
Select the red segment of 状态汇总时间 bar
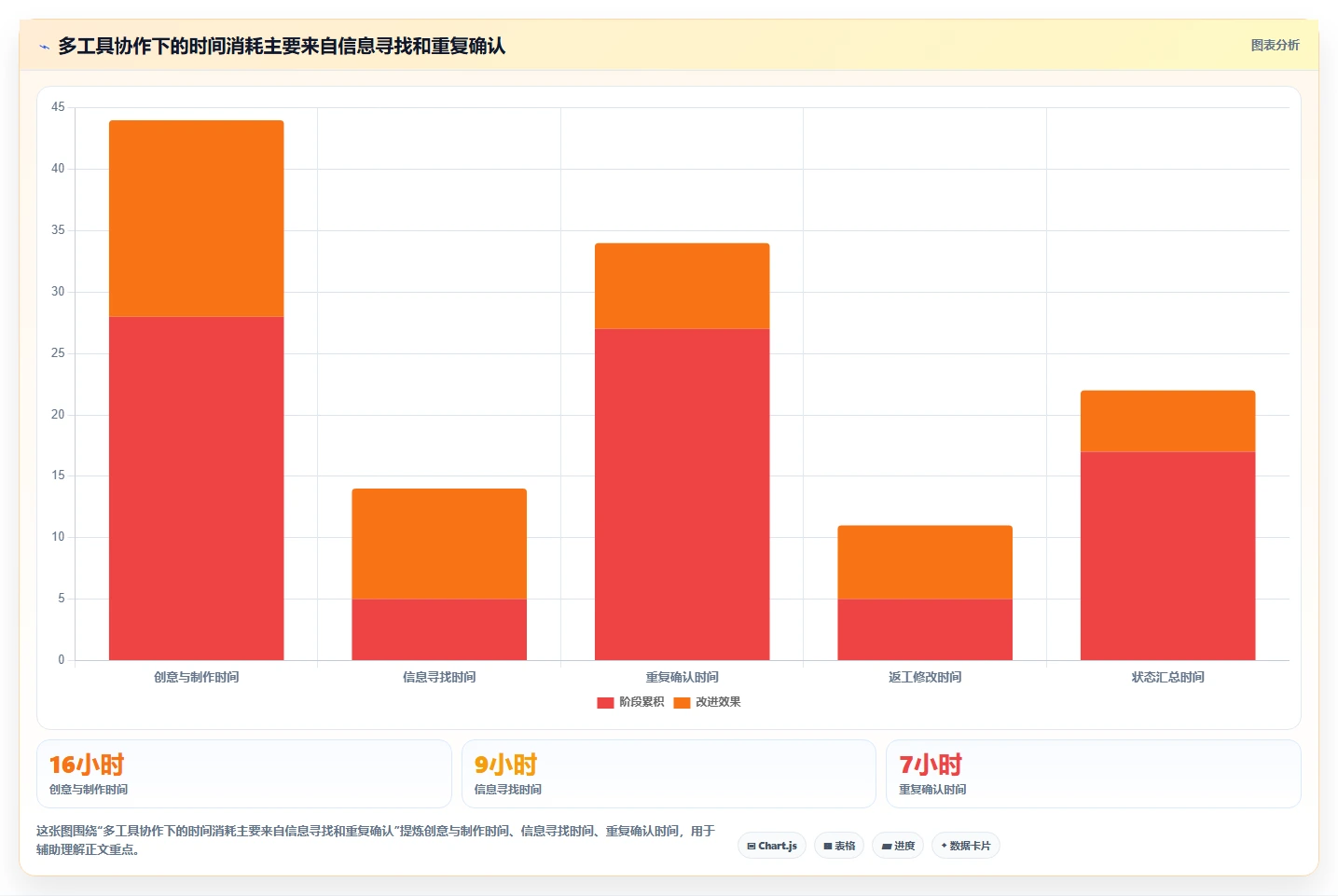[1168, 556]
